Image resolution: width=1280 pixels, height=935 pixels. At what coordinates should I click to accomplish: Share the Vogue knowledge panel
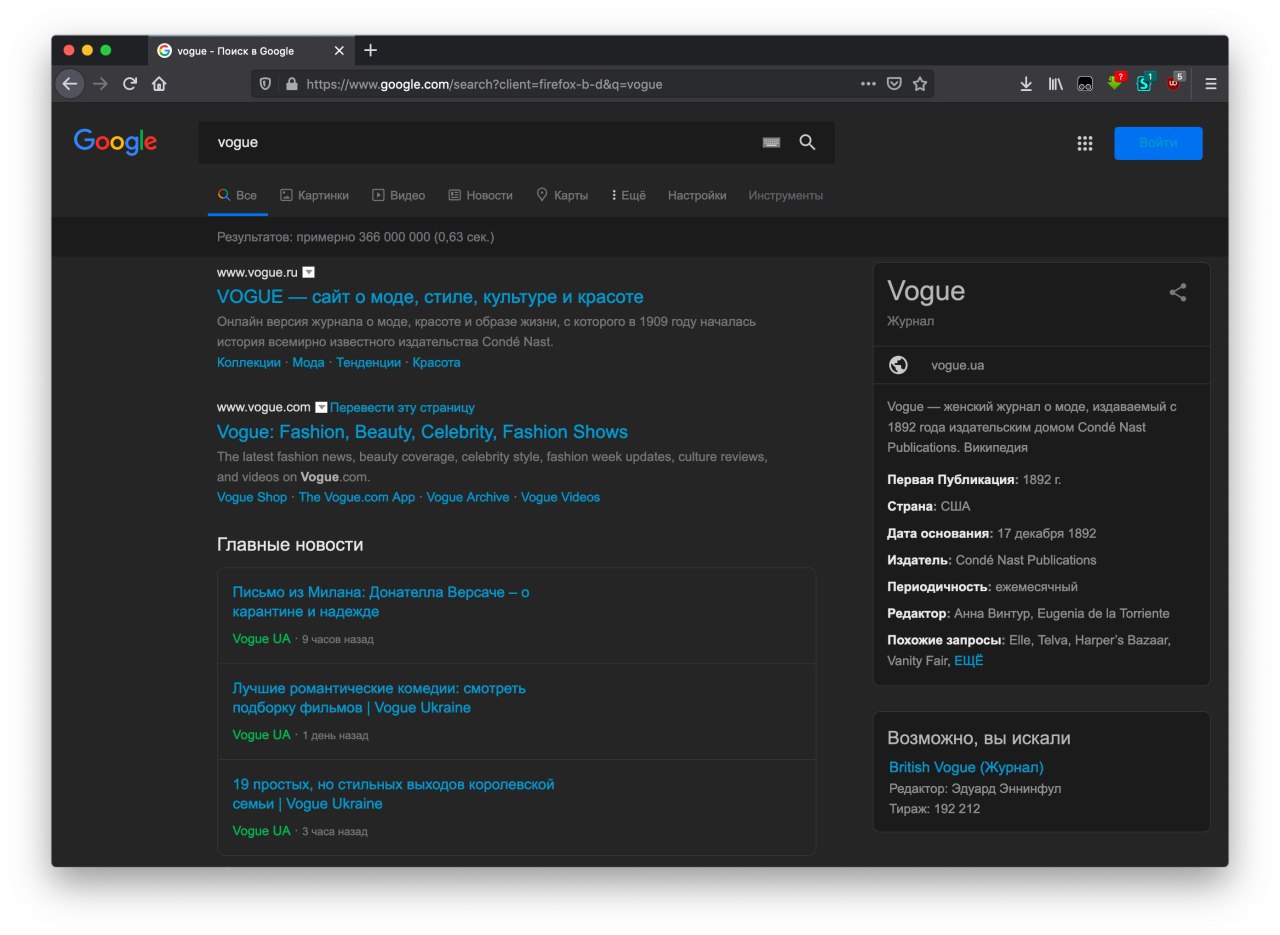[1178, 292]
